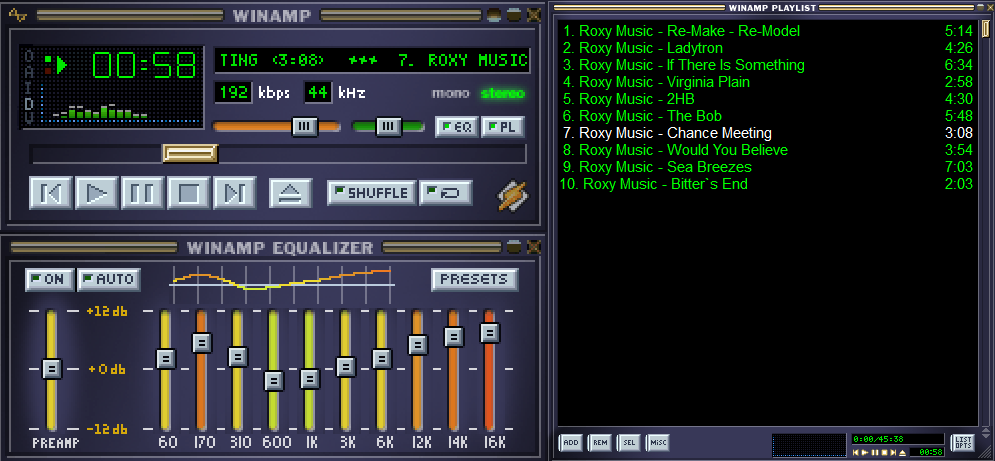
Task: Toggle the repeat button next to Shuffle
Action: pos(445,192)
